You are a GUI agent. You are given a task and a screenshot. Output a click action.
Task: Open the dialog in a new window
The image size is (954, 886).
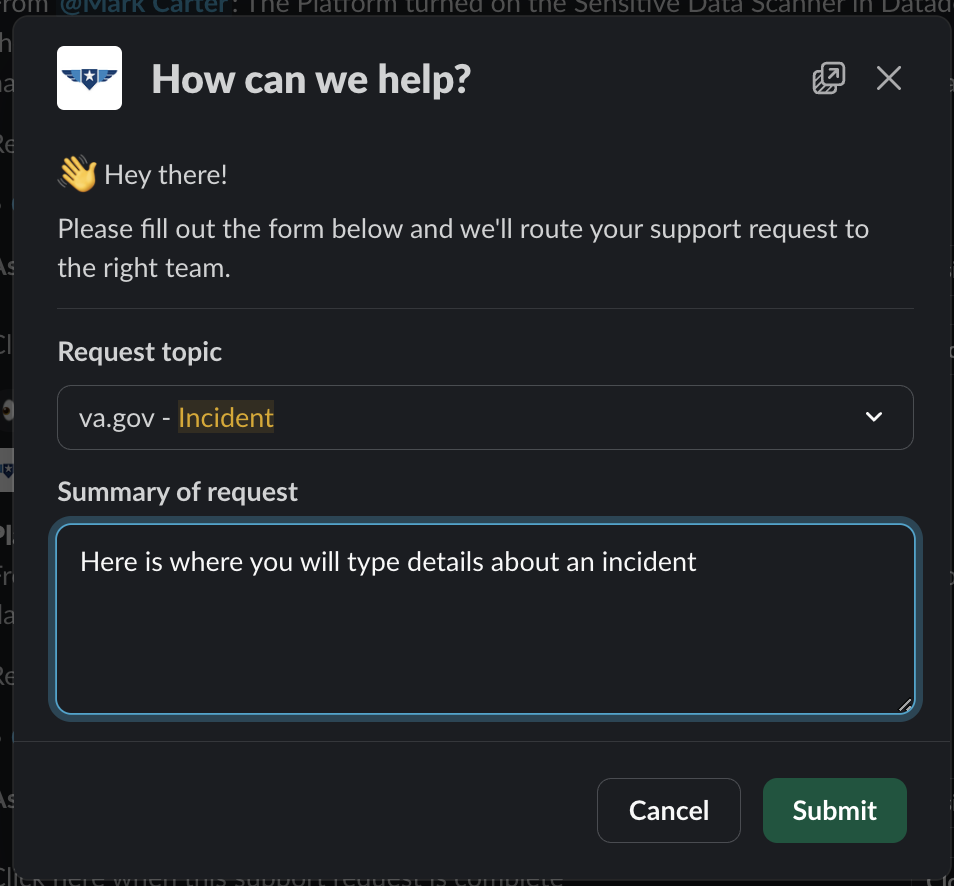[x=828, y=78]
